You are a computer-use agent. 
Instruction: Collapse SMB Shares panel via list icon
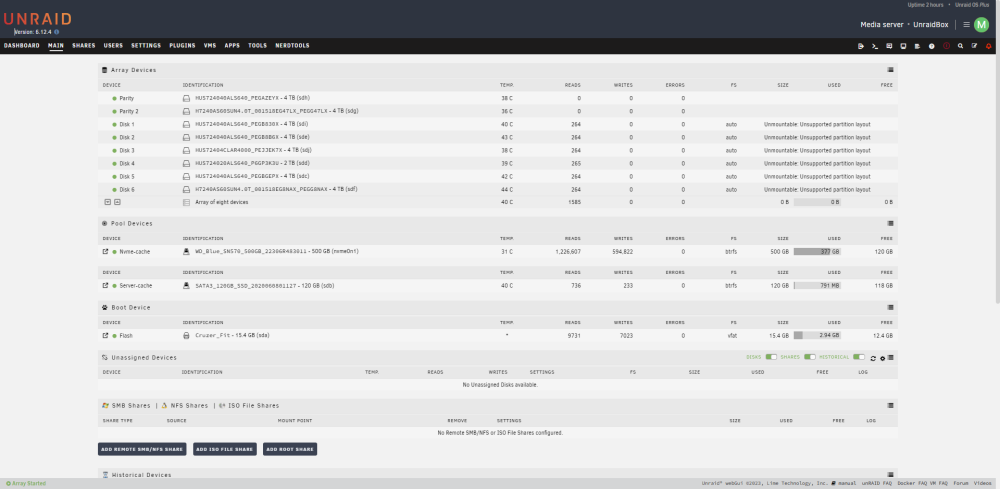[890, 405]
